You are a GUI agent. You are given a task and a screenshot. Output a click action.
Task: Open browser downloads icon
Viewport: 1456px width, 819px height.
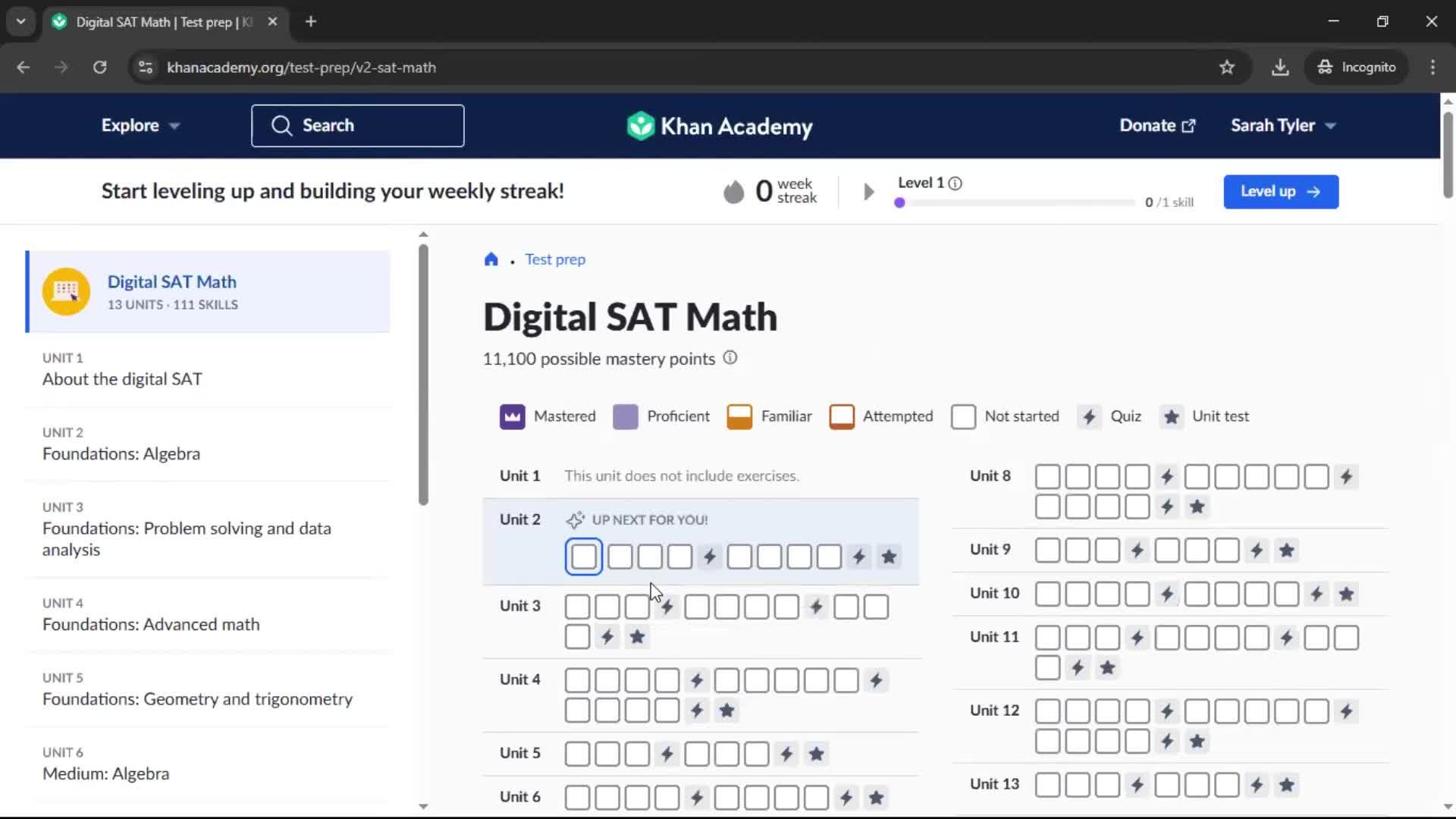[x=1280, y=67]
